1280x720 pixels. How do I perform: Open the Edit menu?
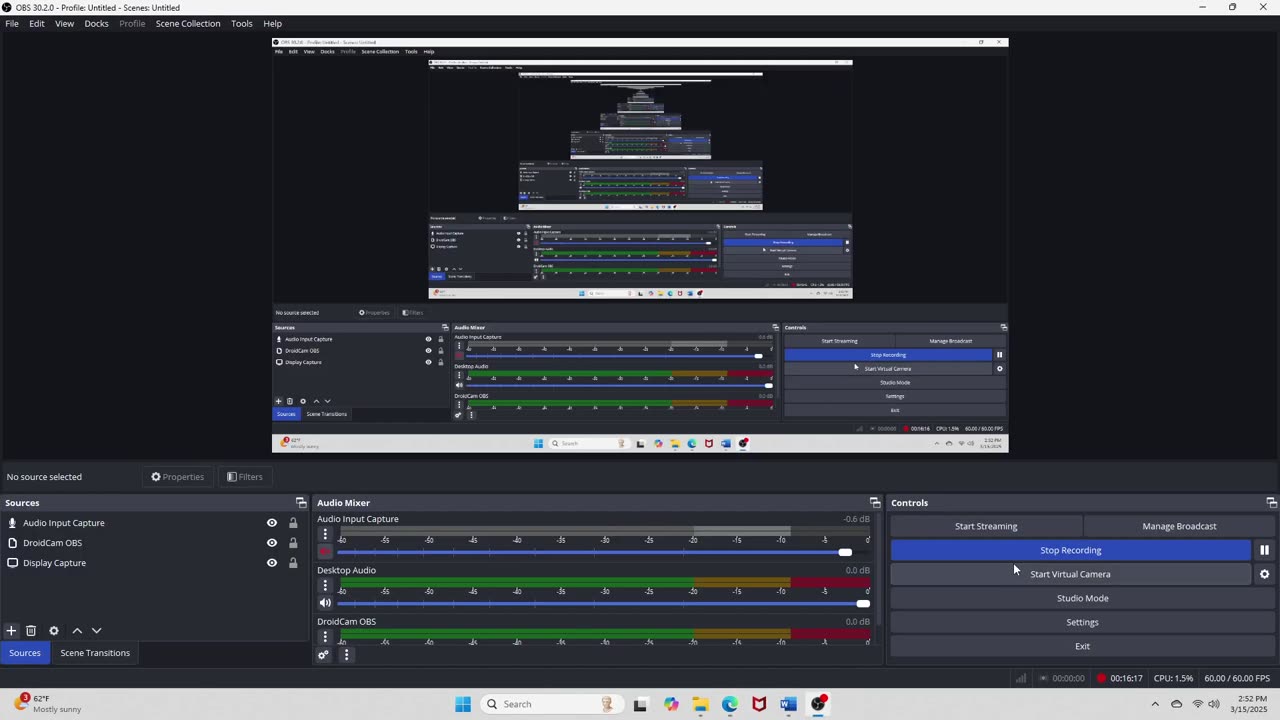coord(37,23)
